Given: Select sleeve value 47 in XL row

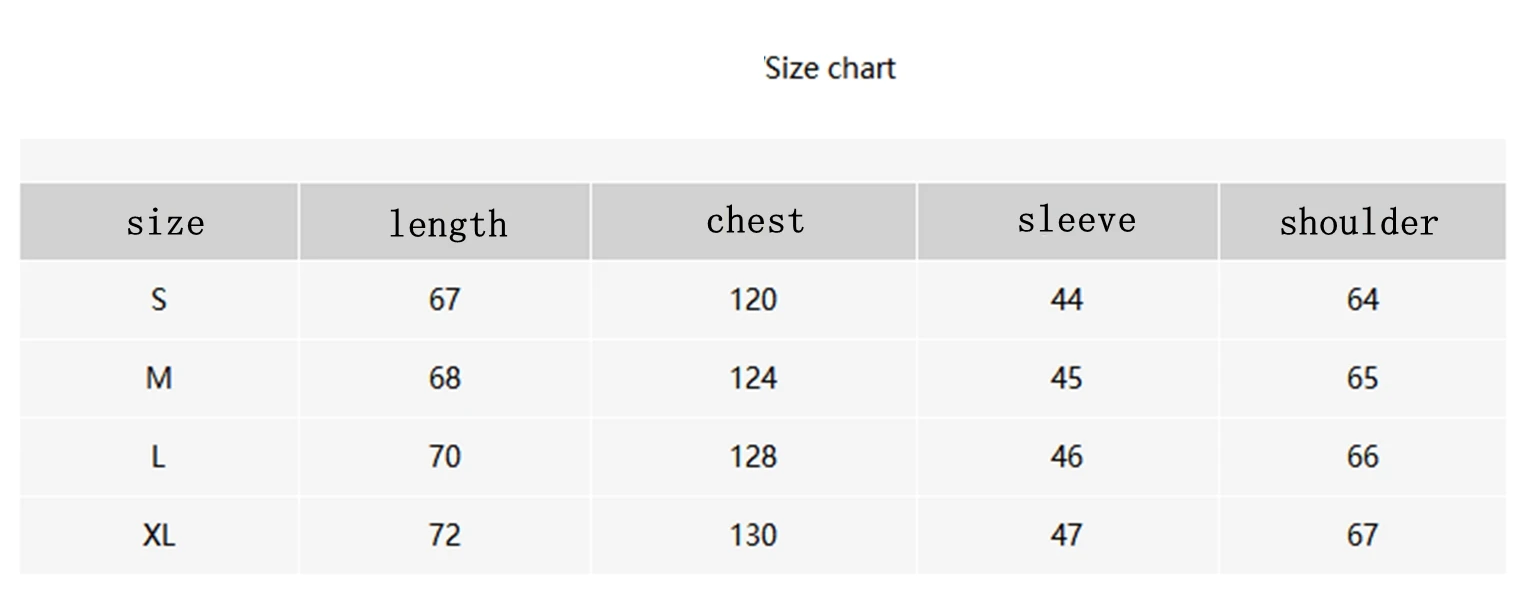Looking at the screenshot, I should pyautogui.click(x=1067, y=535).
